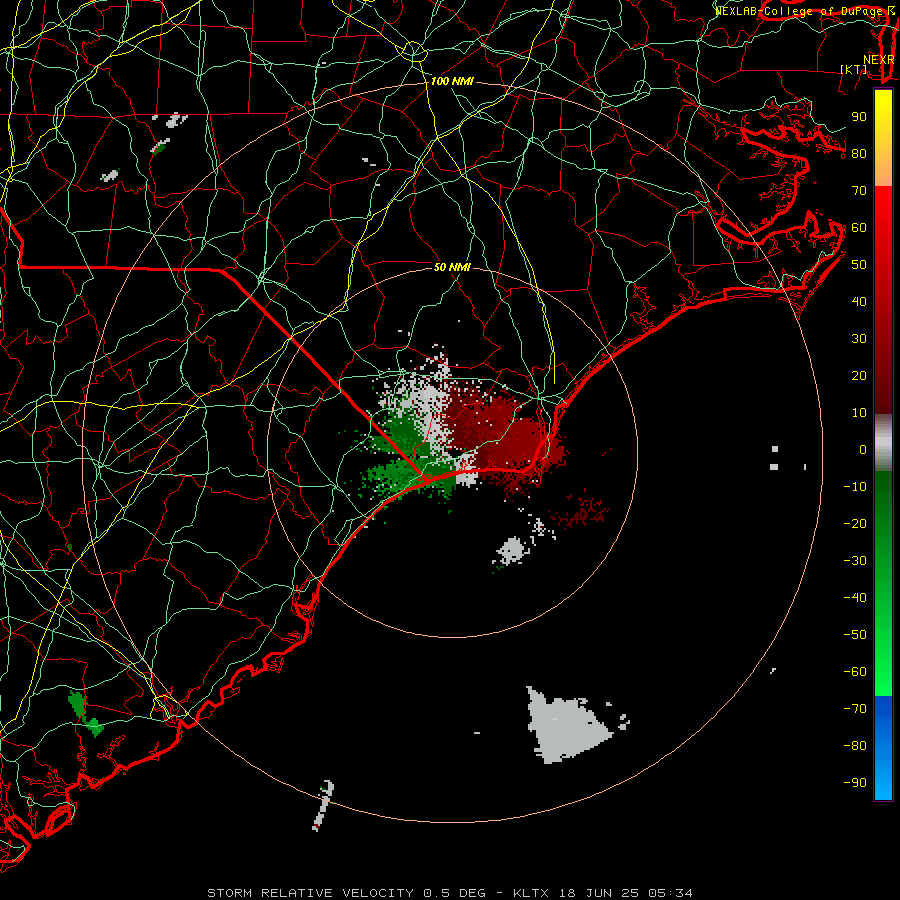Click the large gray offshore echo south
This screenshot has width=900, height=900.
pyautogui.click(x=565, y=728)
